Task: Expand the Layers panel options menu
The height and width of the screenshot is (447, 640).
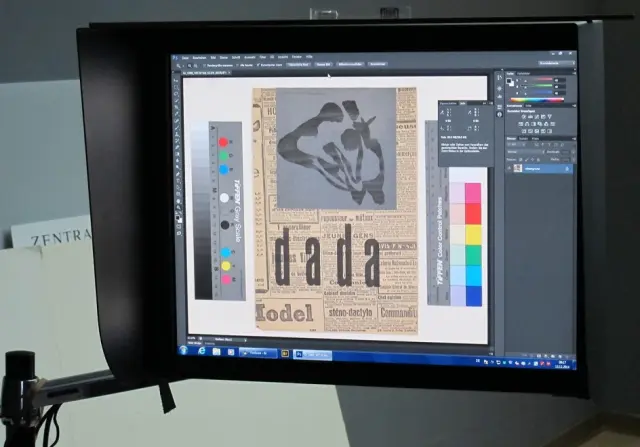Action: pyautogui.click(x=574, y=138)
